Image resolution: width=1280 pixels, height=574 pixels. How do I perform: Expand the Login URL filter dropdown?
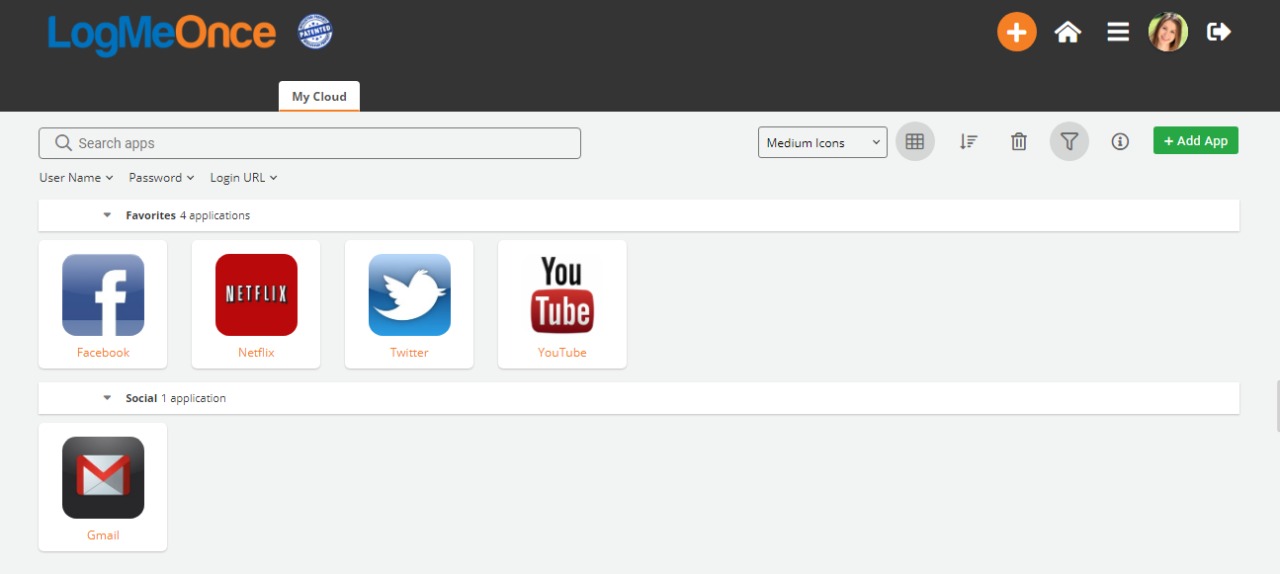click(x=244, y=178)
